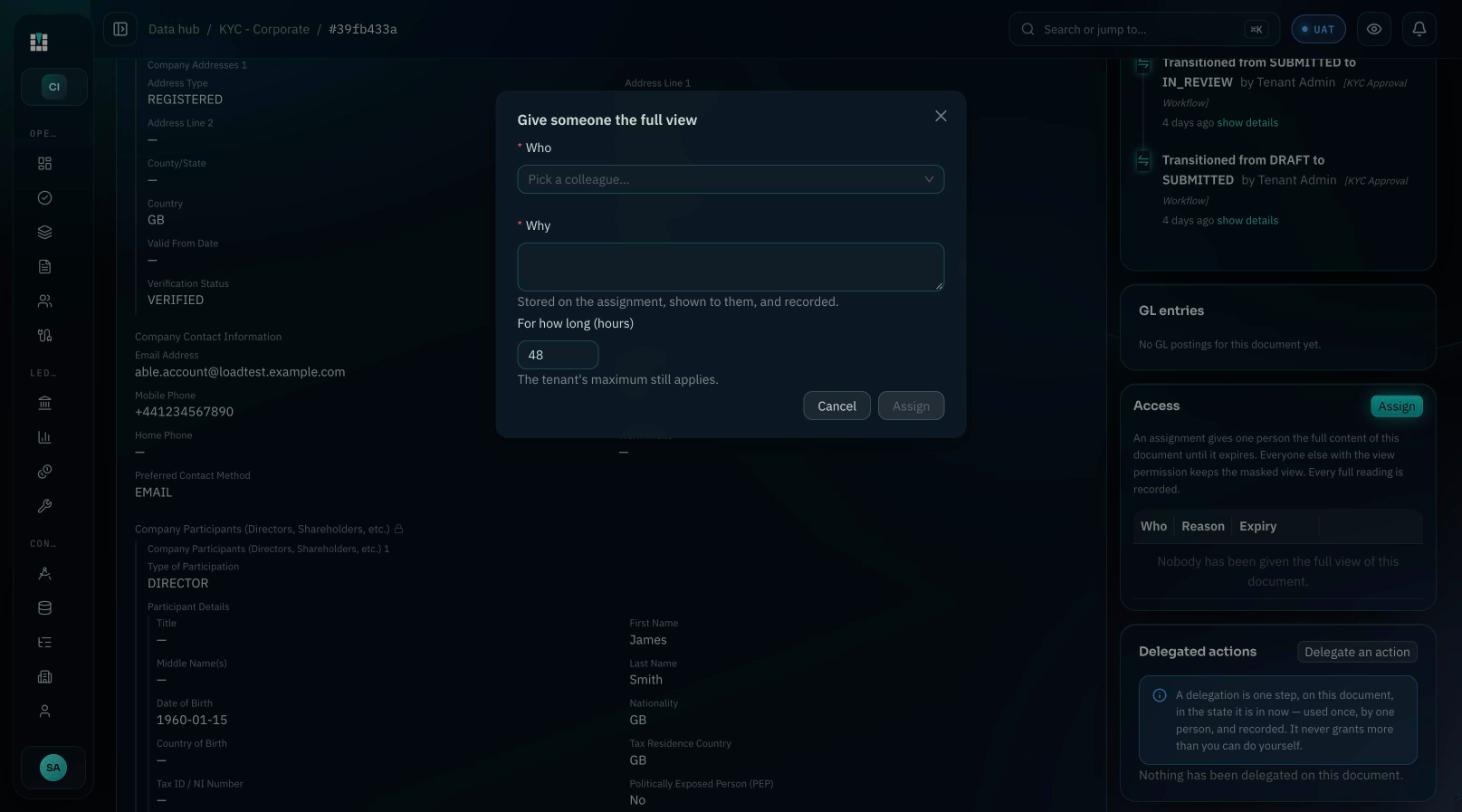
Task: Open the list tree icon in sidebar
Action: (x=44, y=643)
